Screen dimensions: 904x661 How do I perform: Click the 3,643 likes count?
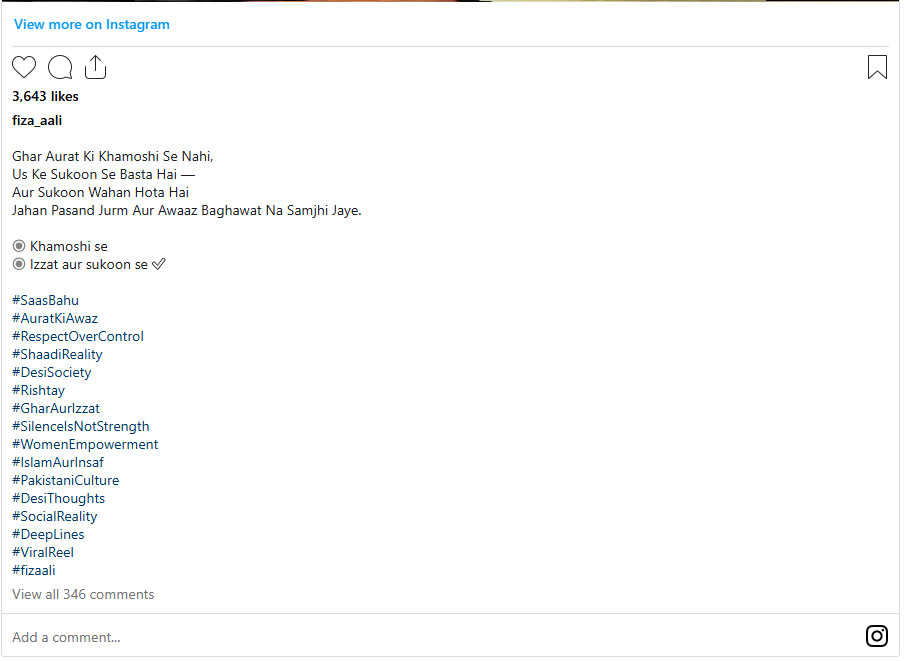[x=45, y=97]
